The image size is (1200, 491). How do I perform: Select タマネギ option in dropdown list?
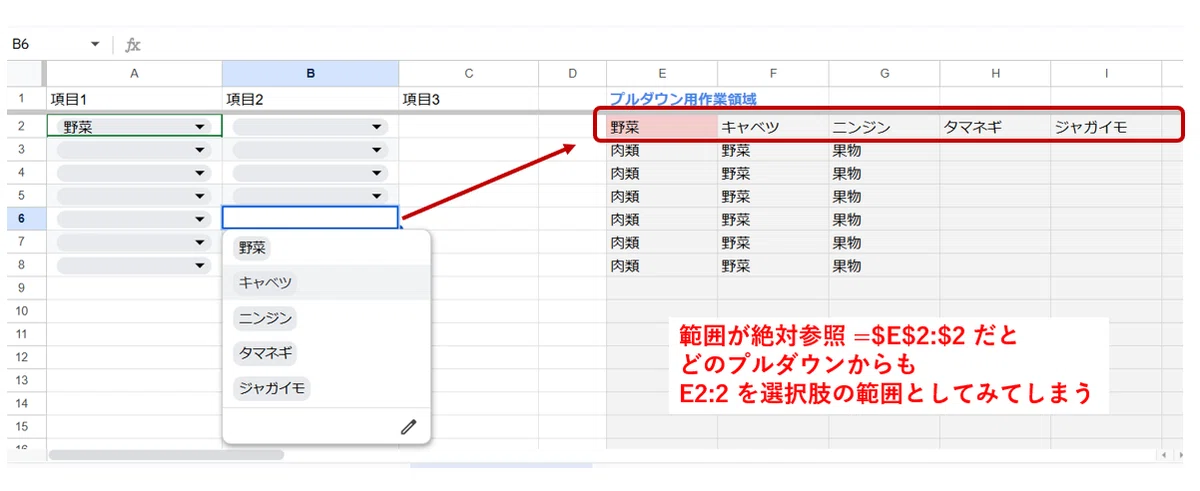(265, 353)
